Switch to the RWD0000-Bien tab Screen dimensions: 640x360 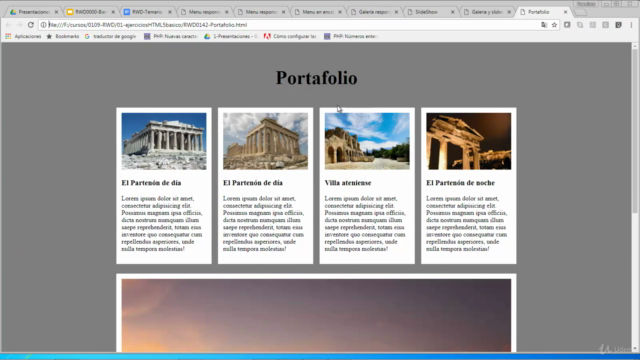(90, 12)
